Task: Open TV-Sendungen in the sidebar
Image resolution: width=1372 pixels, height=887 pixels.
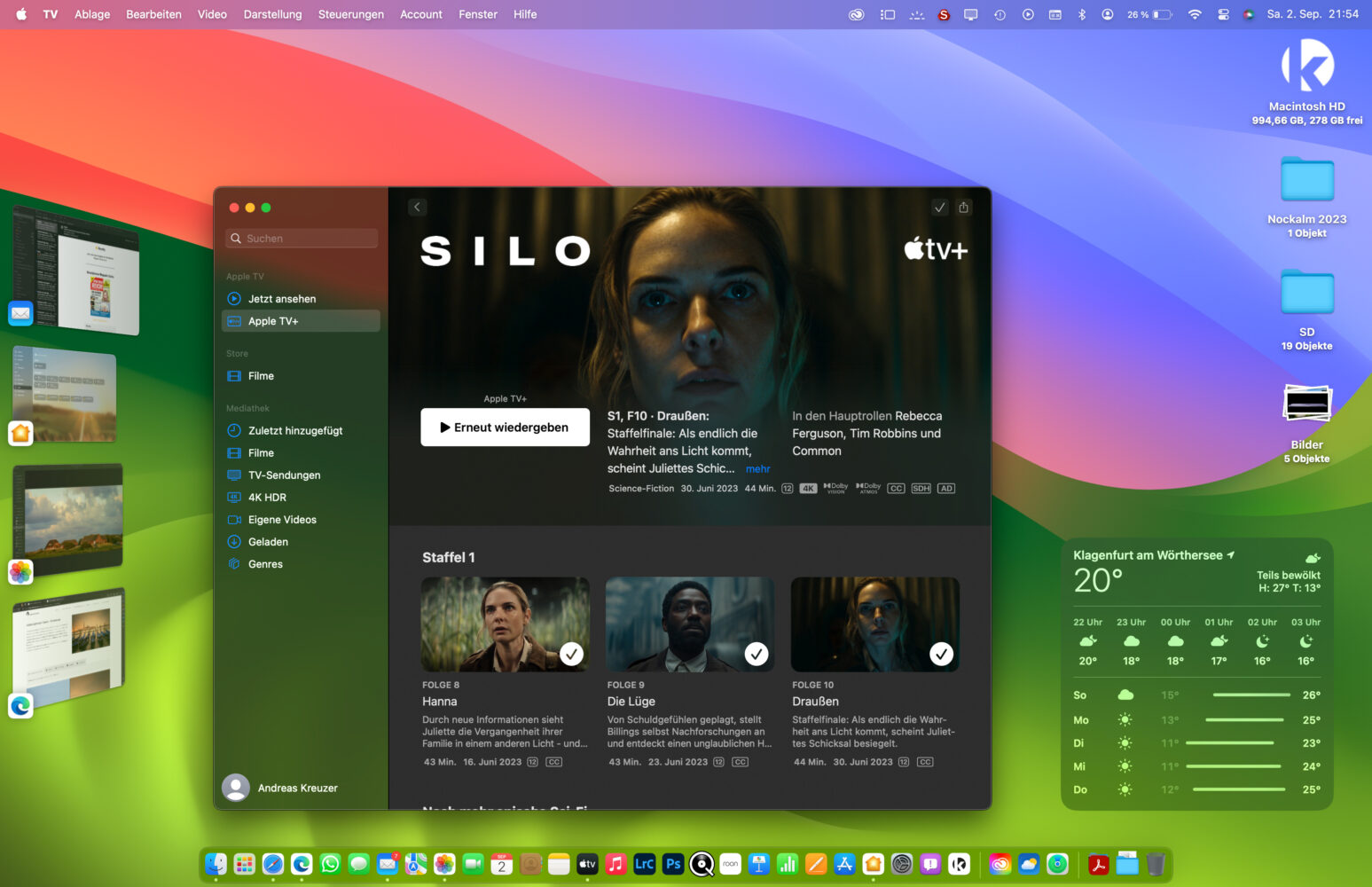Action: (301, 475)
